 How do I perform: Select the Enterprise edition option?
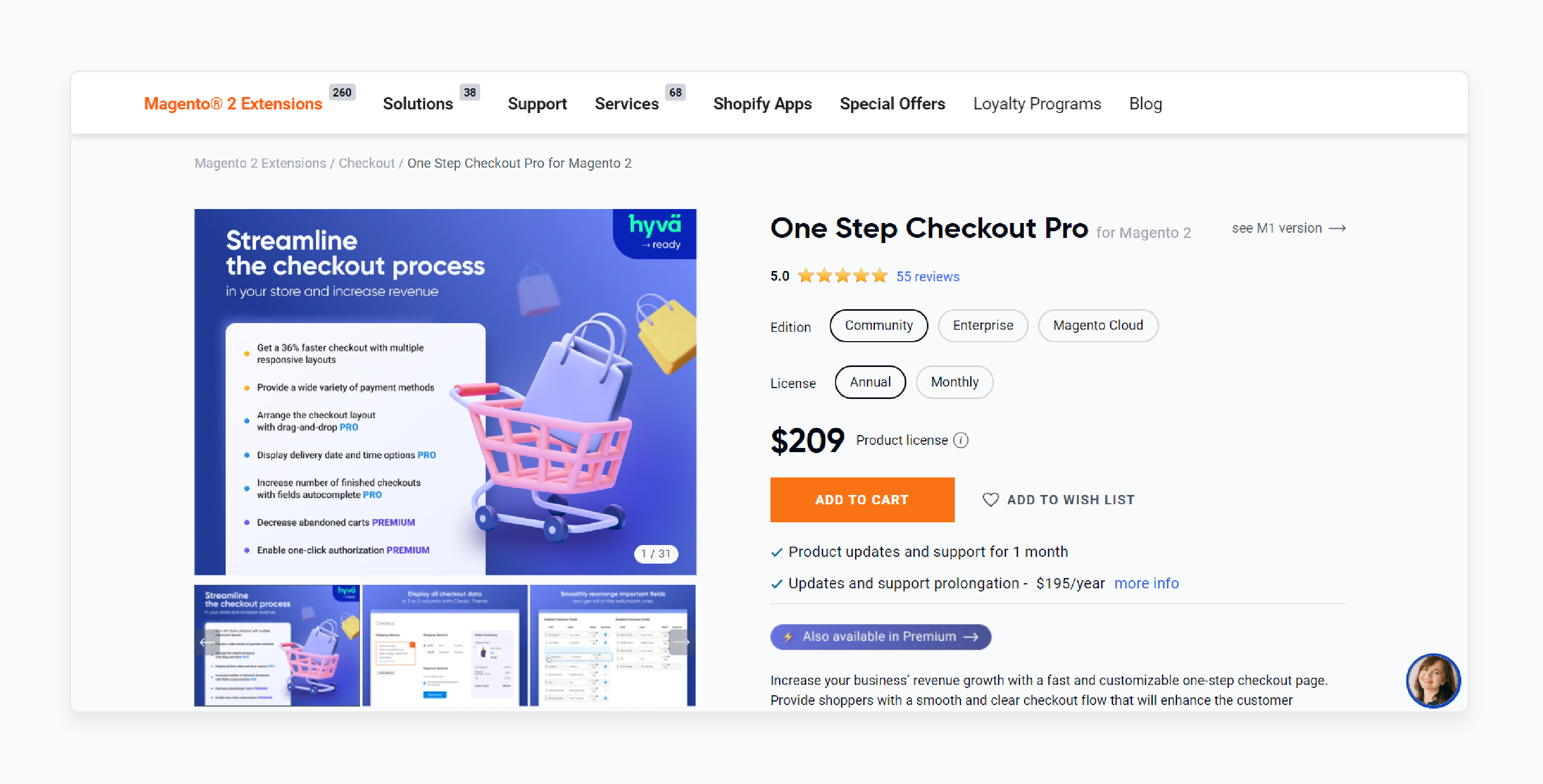click(x=982, y=325)
